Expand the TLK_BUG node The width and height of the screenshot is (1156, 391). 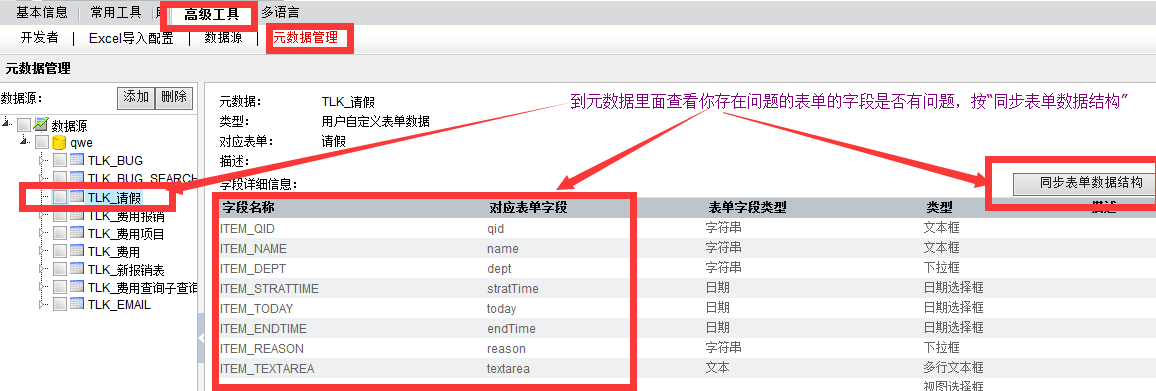pyautogui.click(x=43, y=160)
